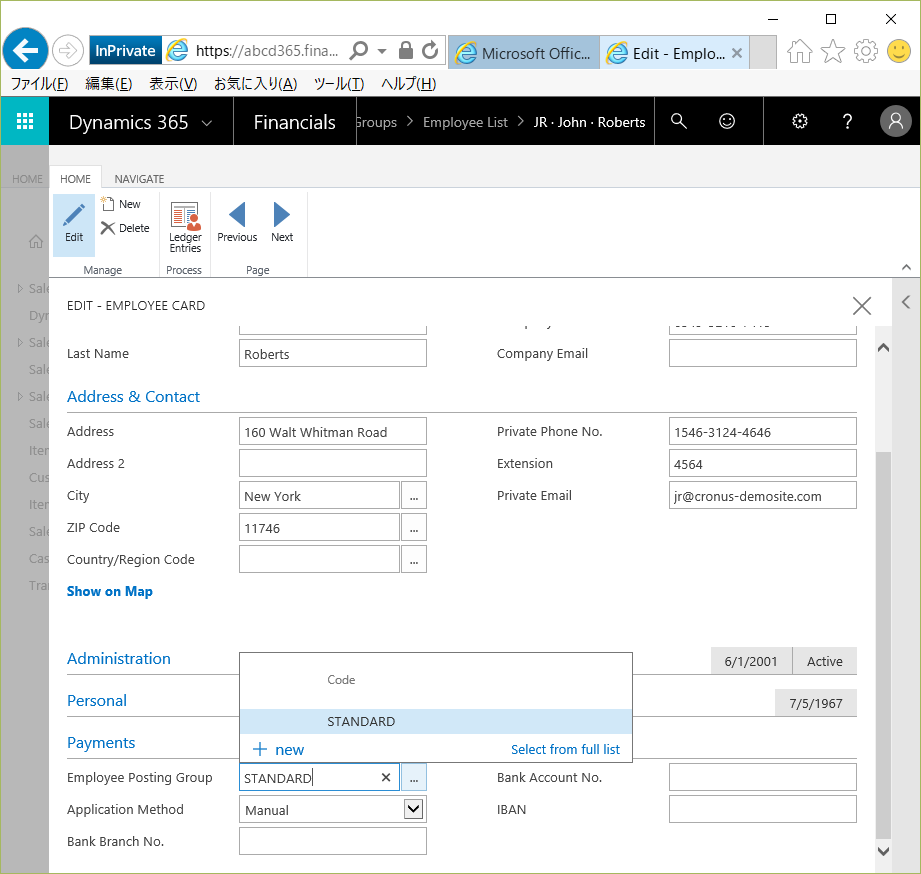Open the ZIP Code lookup button
Image resolution: width=921 pixels, height=874 pixels.
point(414,527)
